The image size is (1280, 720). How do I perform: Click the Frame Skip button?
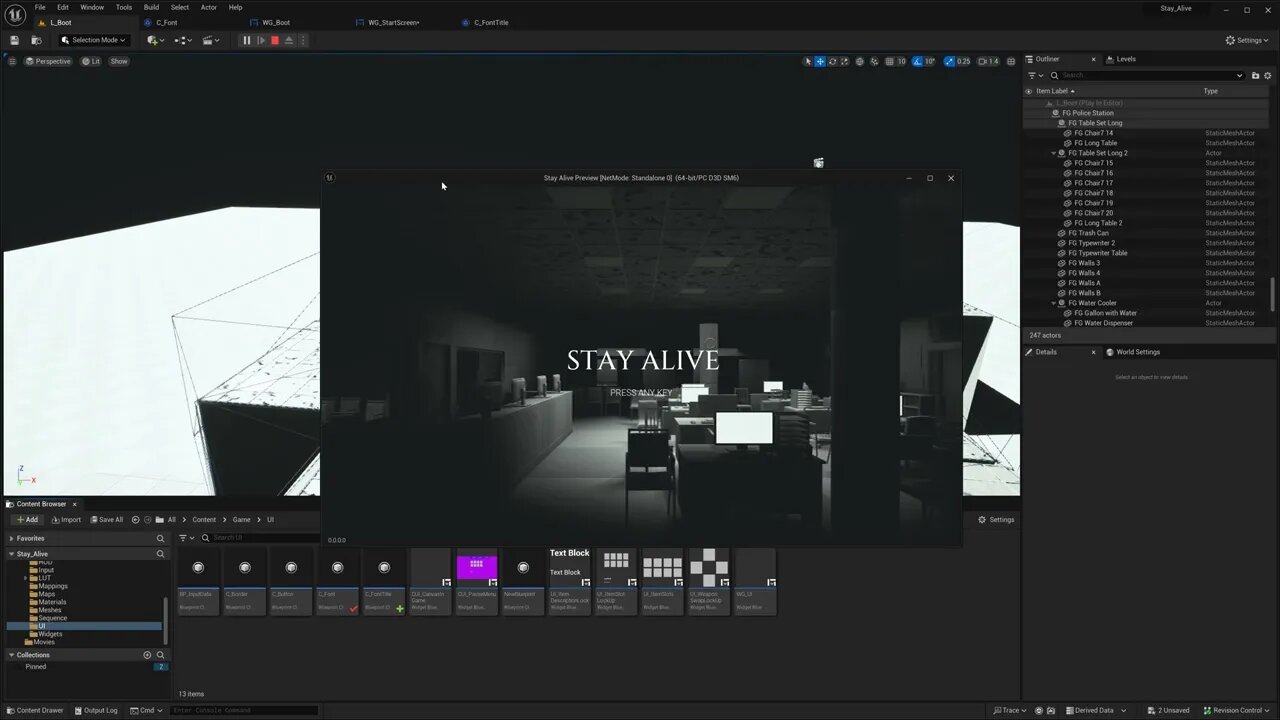260,40
